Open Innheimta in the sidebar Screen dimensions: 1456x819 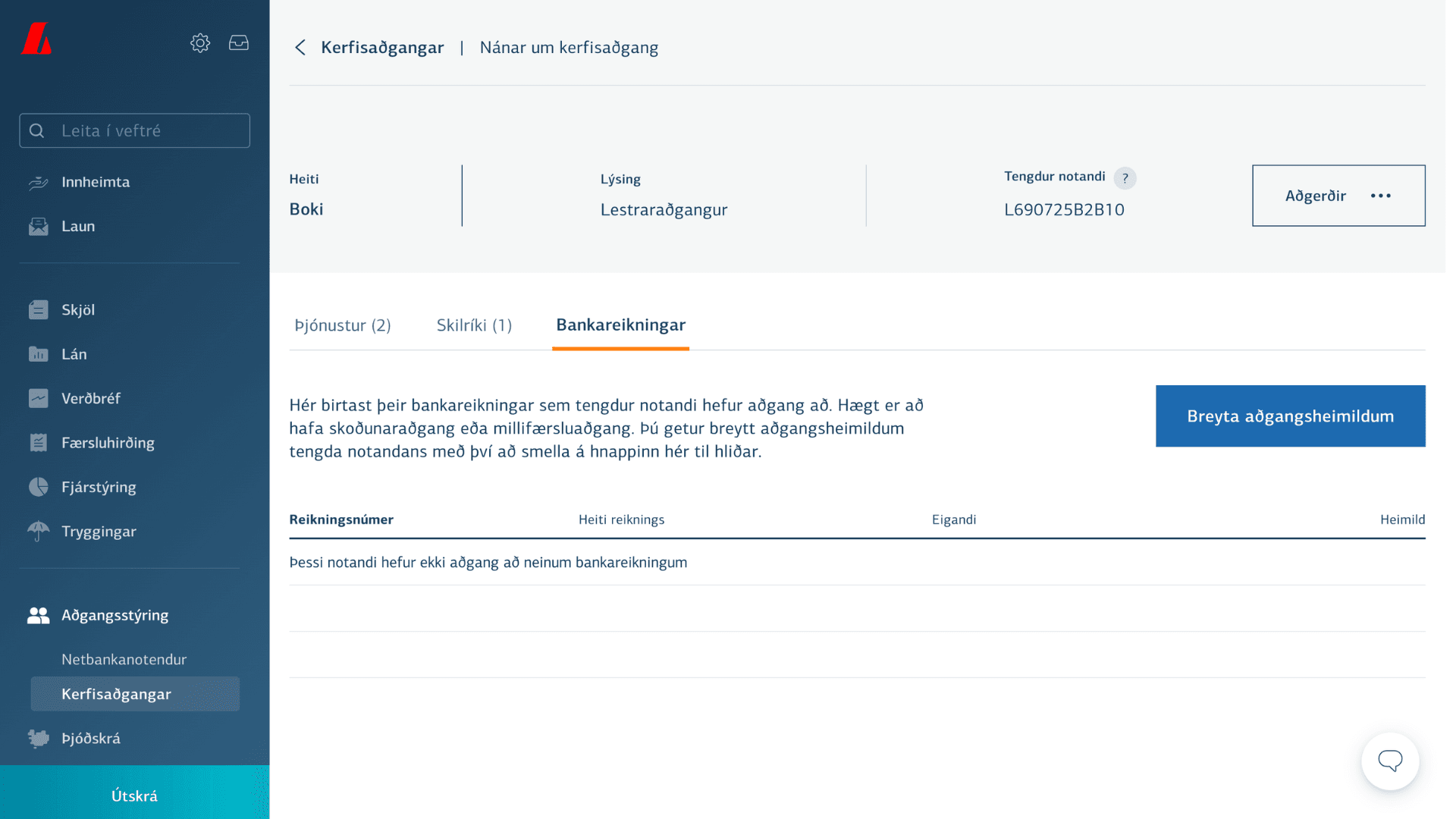click(x=96, y=182)
